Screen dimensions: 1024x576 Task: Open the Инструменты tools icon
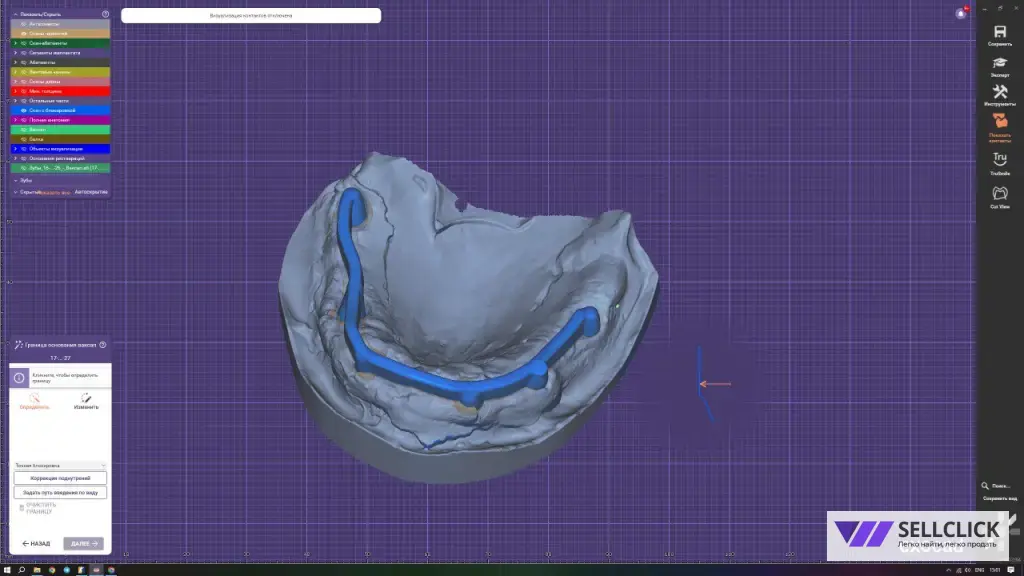tap(999, 93)
